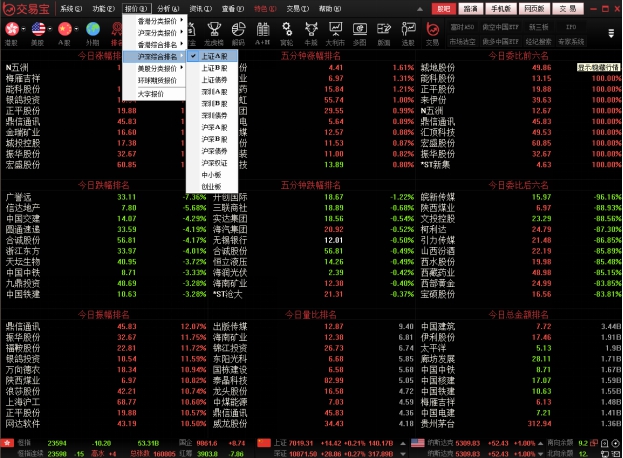Image resolution: width=623 pixels, height=458 pixels.
Task: Click the 广誉远 stock row
Action: pyautogui.click(x=18, y=197)
